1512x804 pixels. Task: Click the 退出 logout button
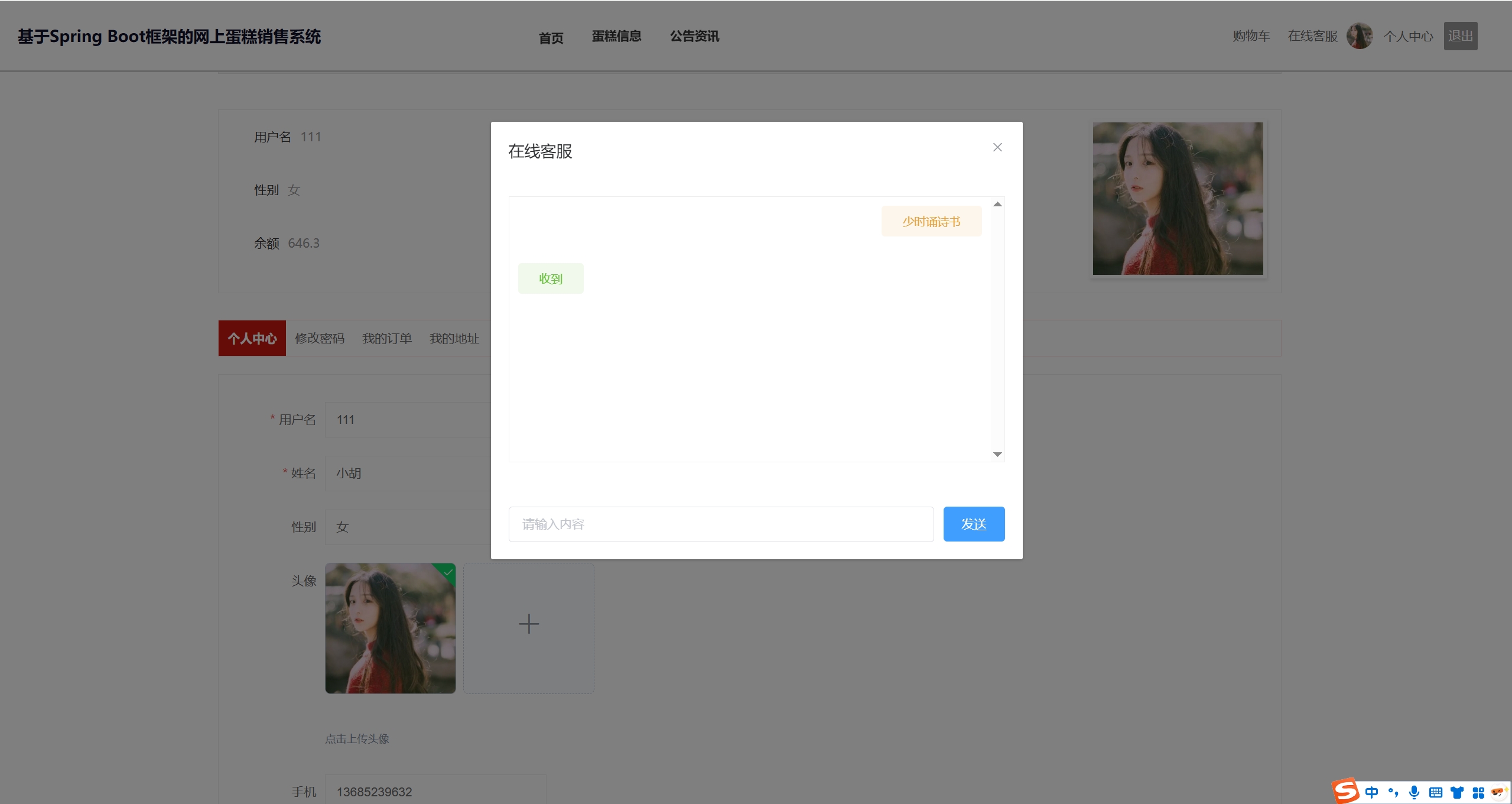(x=1460, y=36)
